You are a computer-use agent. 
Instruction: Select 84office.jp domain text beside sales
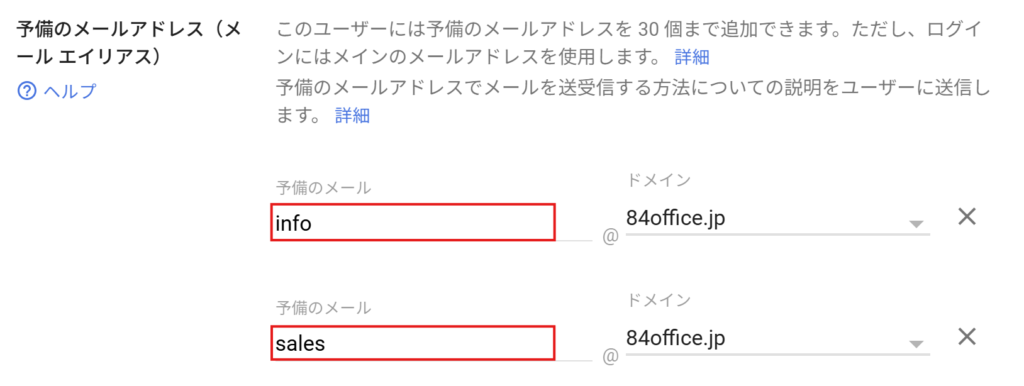pos(675,338)
